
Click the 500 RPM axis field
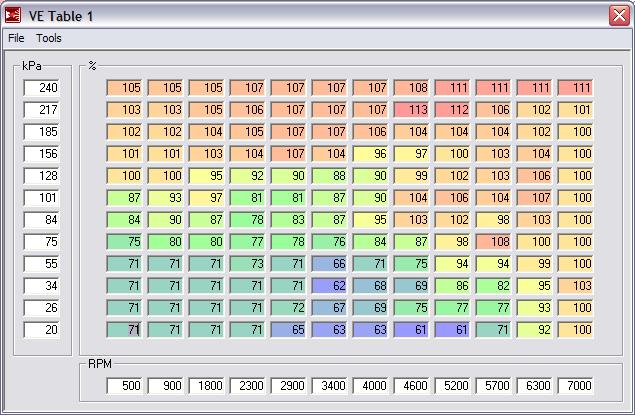[124, 386]
